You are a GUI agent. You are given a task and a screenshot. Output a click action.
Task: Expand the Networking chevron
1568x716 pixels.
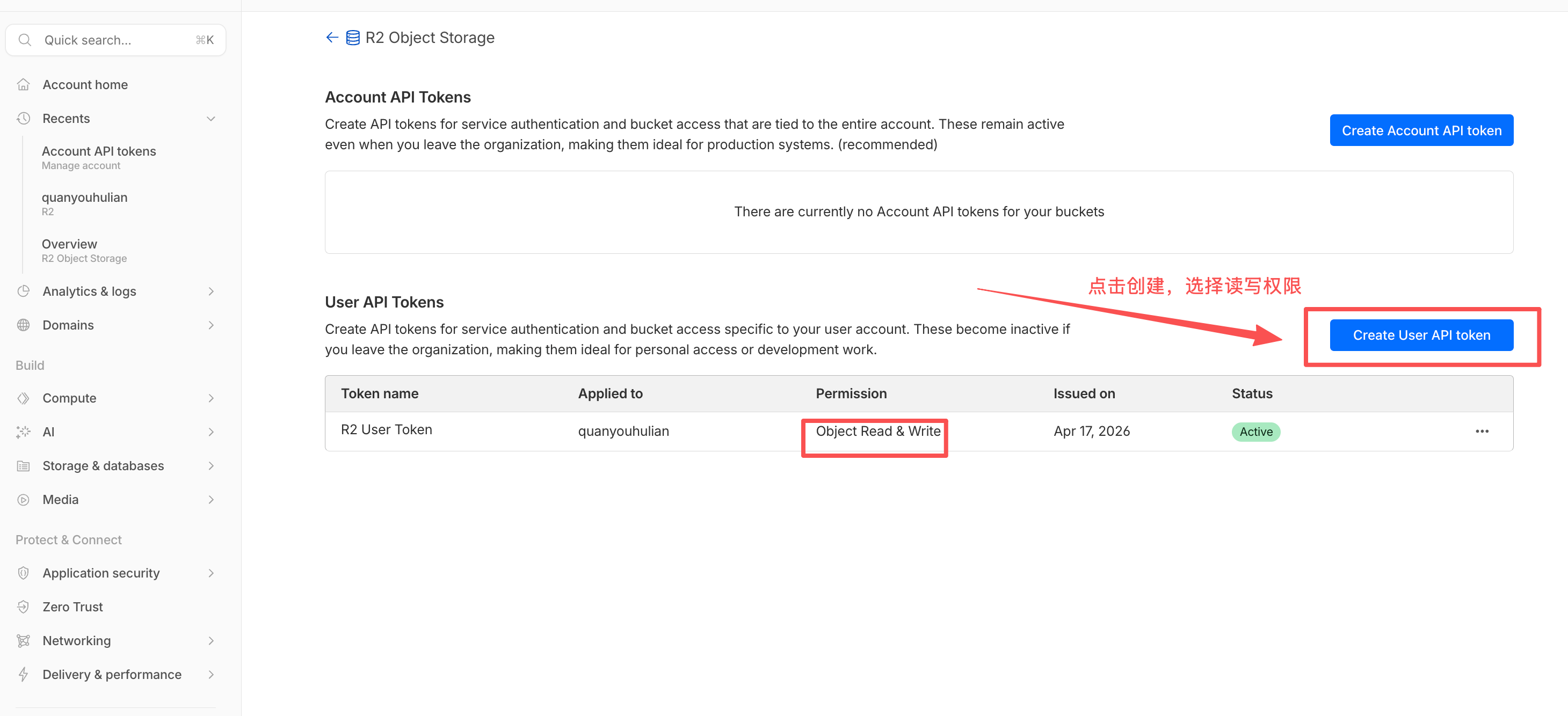pyautogui.click(x=210, y=640)
